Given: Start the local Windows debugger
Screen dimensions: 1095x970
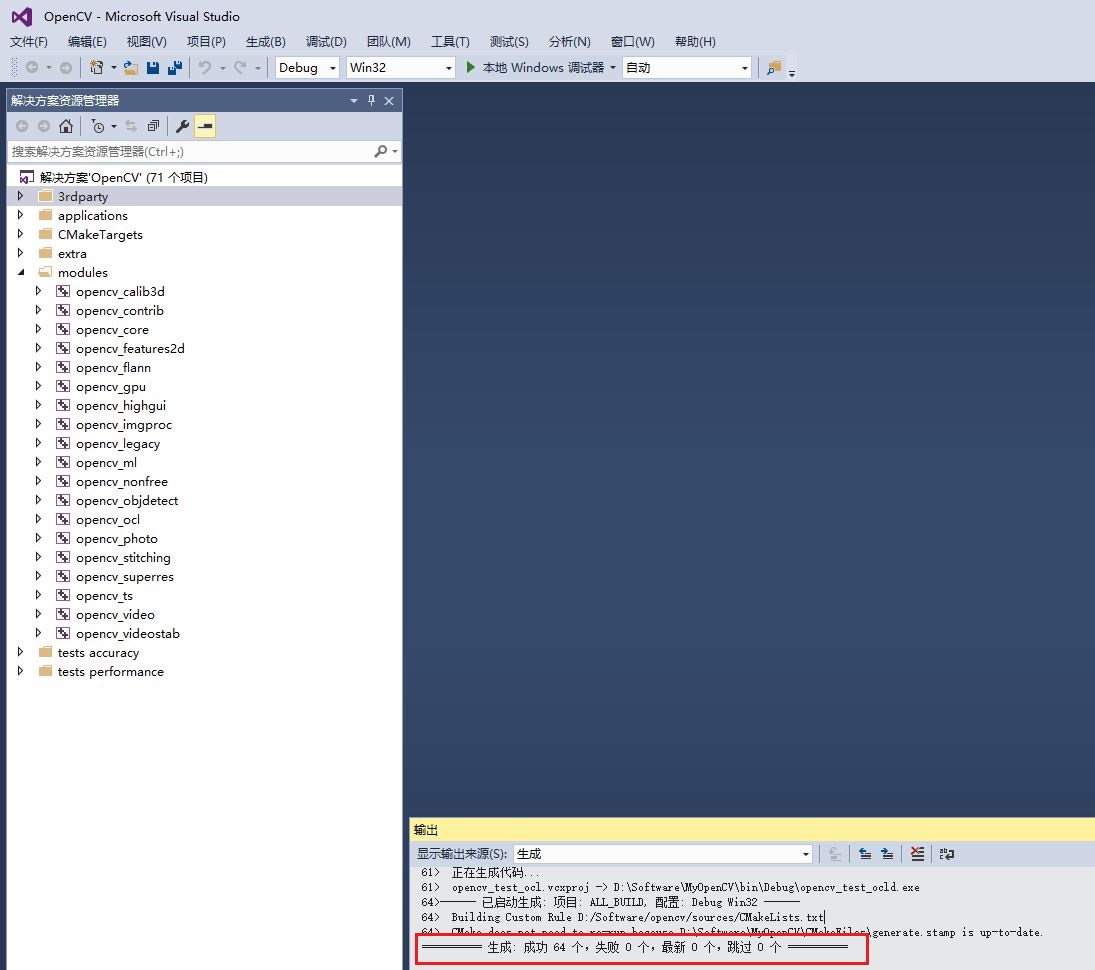Looking at the screenshot, I should [535, 68].
